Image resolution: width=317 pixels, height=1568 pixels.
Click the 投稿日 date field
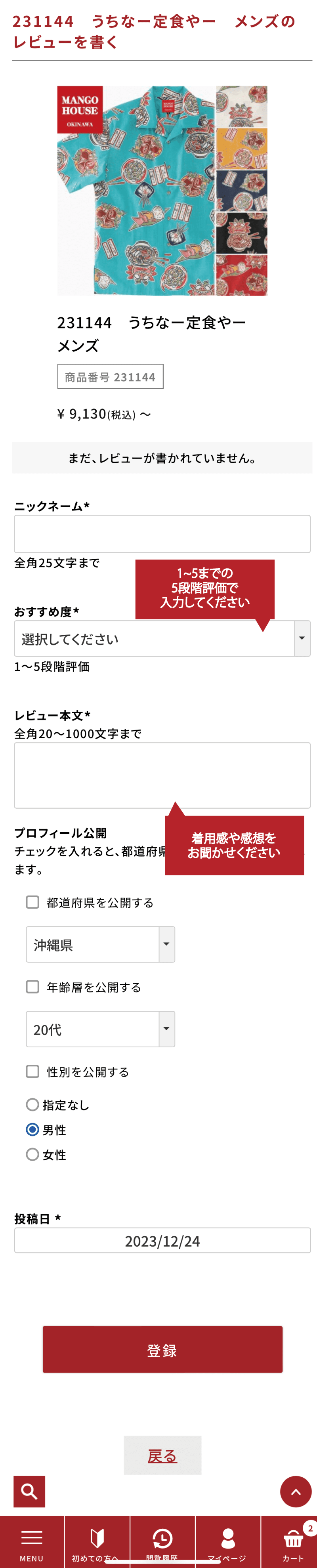(x=162, y=1241)
